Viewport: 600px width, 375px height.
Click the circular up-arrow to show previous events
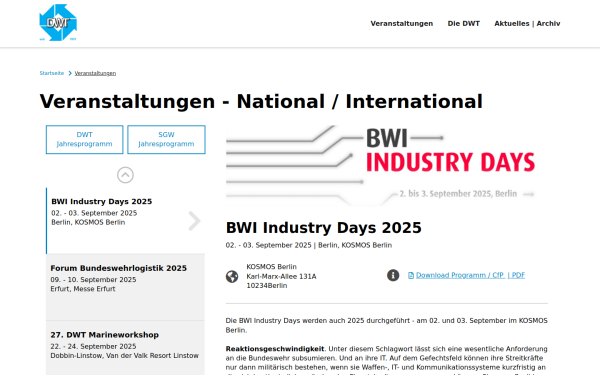(x=125, y=175)
